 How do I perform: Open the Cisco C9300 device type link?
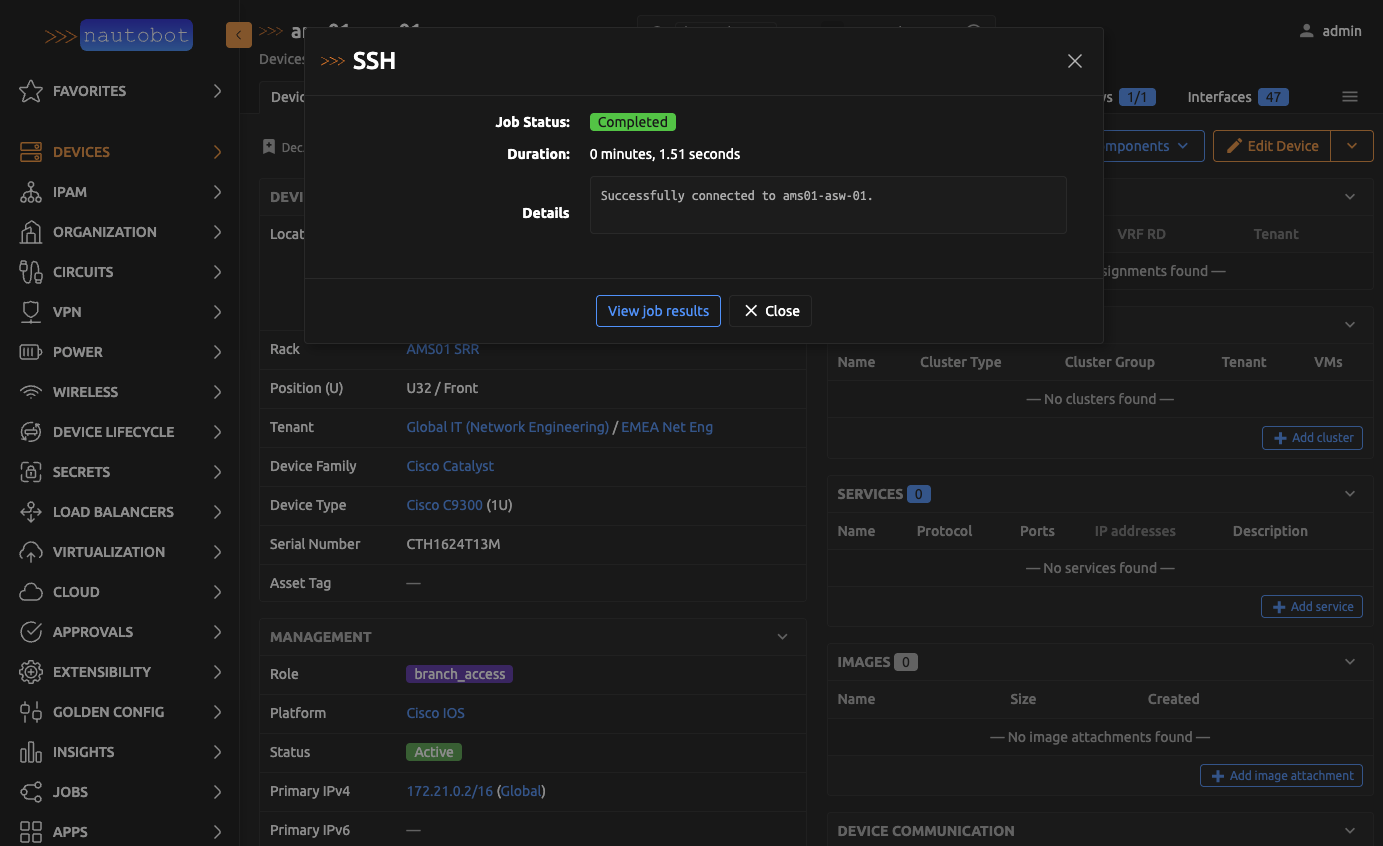click(444, 505)
